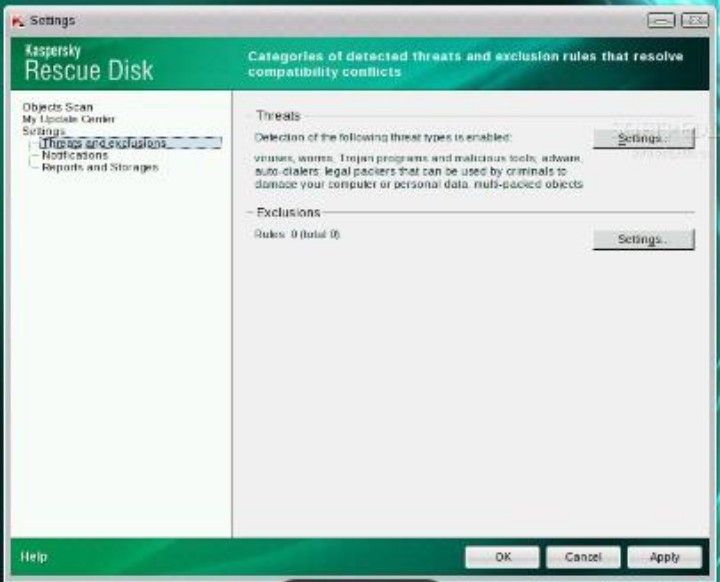Open Reports and Storages tree item
This screenshot has height=582, width=720.
[100, 167]
